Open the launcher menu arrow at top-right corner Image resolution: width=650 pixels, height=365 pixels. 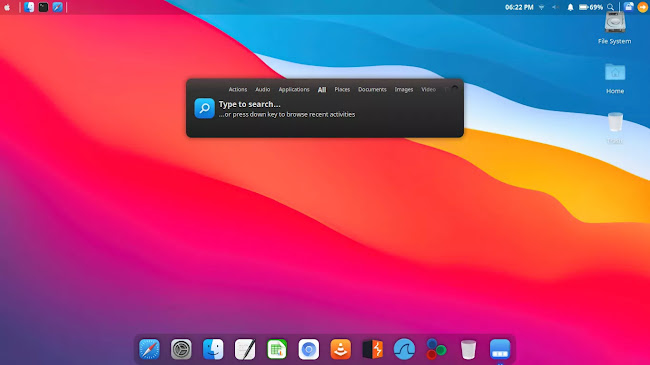pos(455,88)
